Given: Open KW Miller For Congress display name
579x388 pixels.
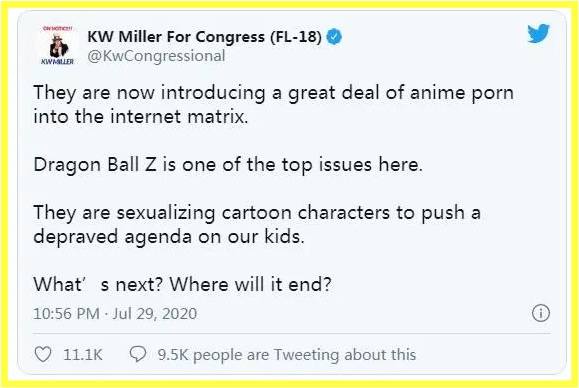Looking at the screenshot, I should click(204, 37).
